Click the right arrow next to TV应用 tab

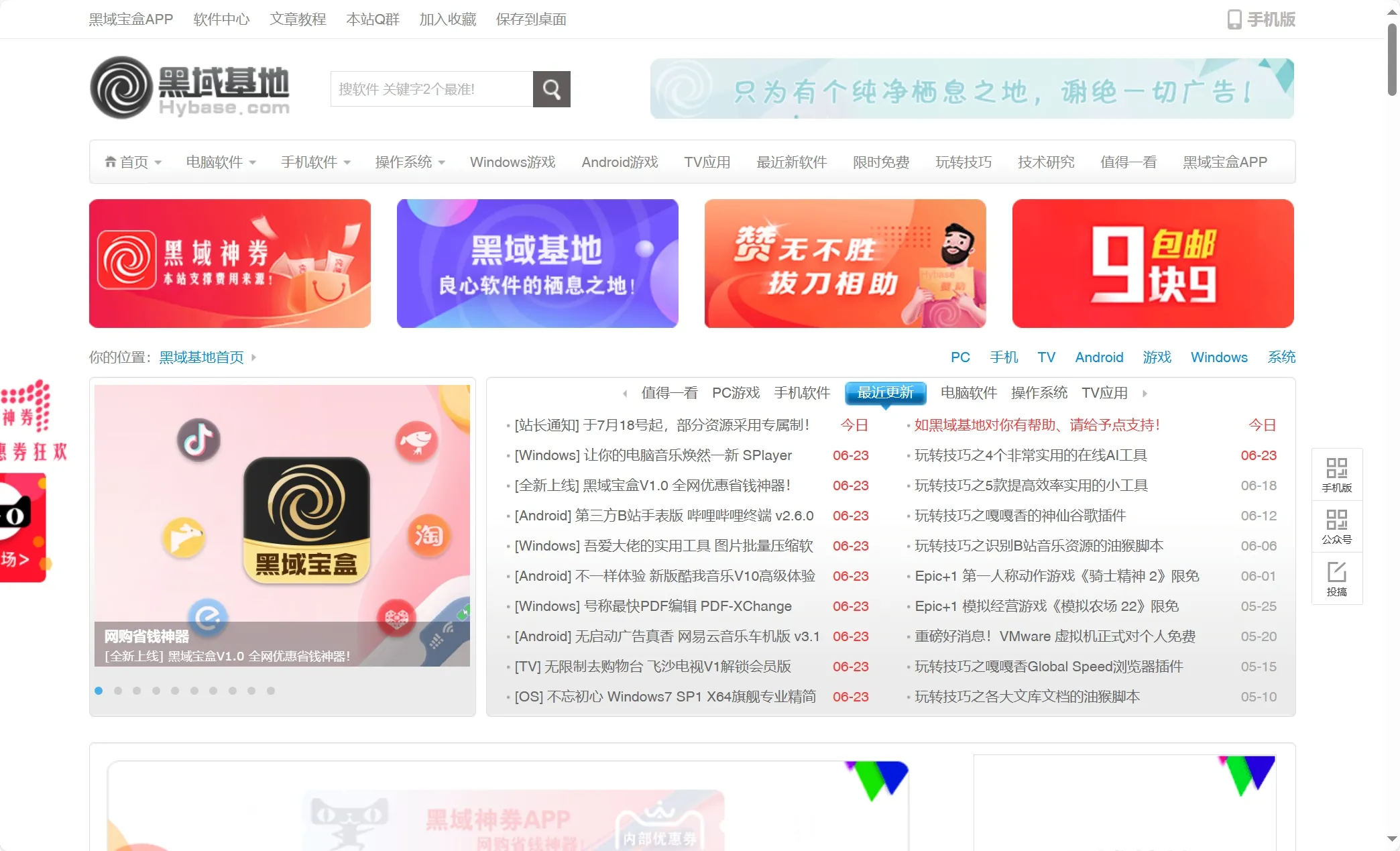tap(1145, 394)
